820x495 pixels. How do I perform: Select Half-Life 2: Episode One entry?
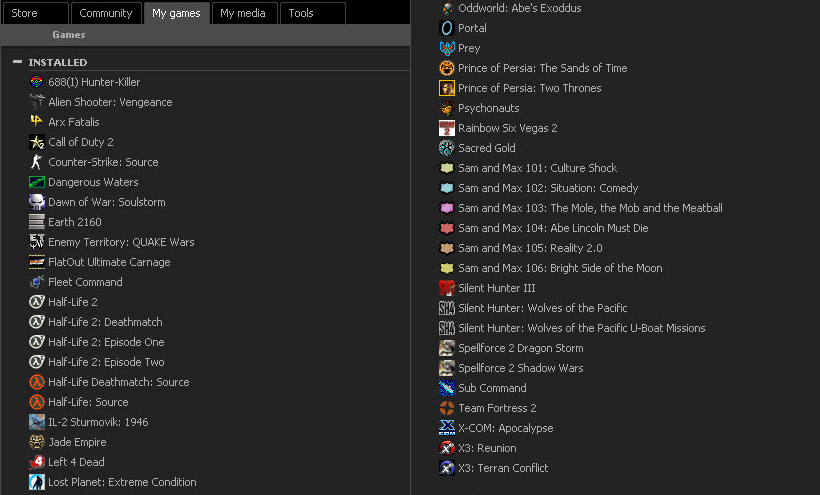[x=106, y=342]
